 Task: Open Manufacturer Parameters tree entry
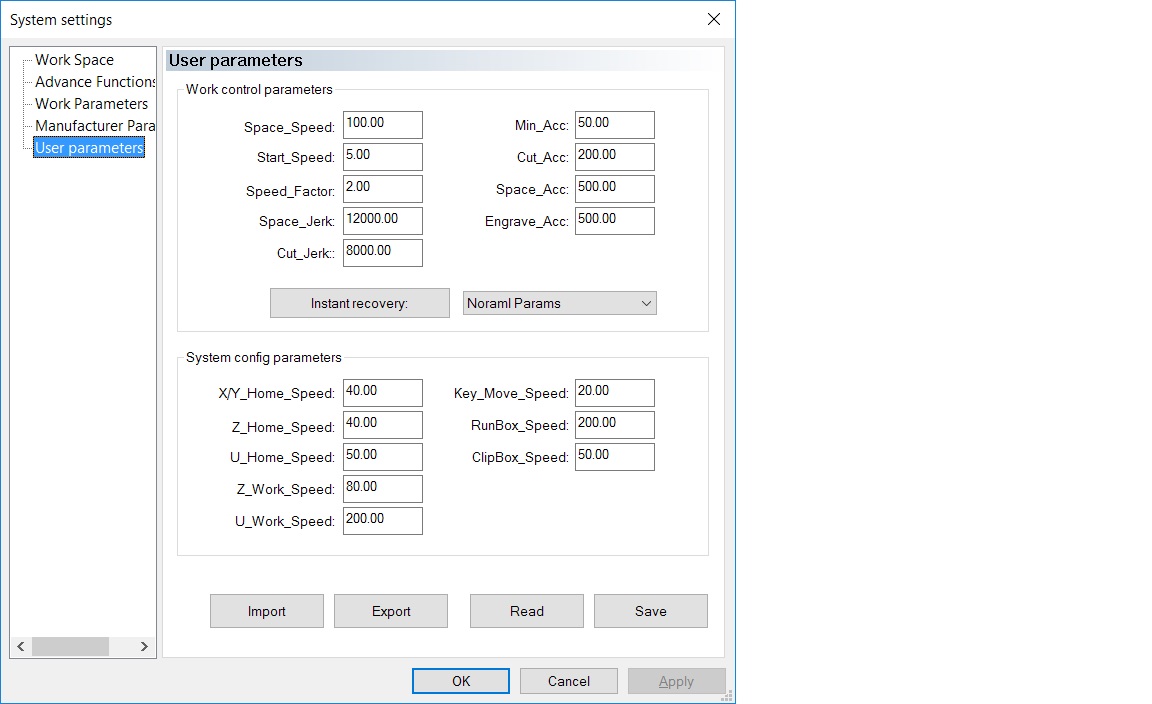pos(94,126)
